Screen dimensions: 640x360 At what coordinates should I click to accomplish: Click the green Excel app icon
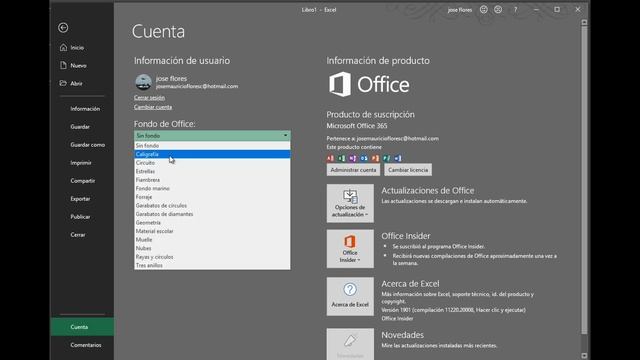[x=342, y=158]
